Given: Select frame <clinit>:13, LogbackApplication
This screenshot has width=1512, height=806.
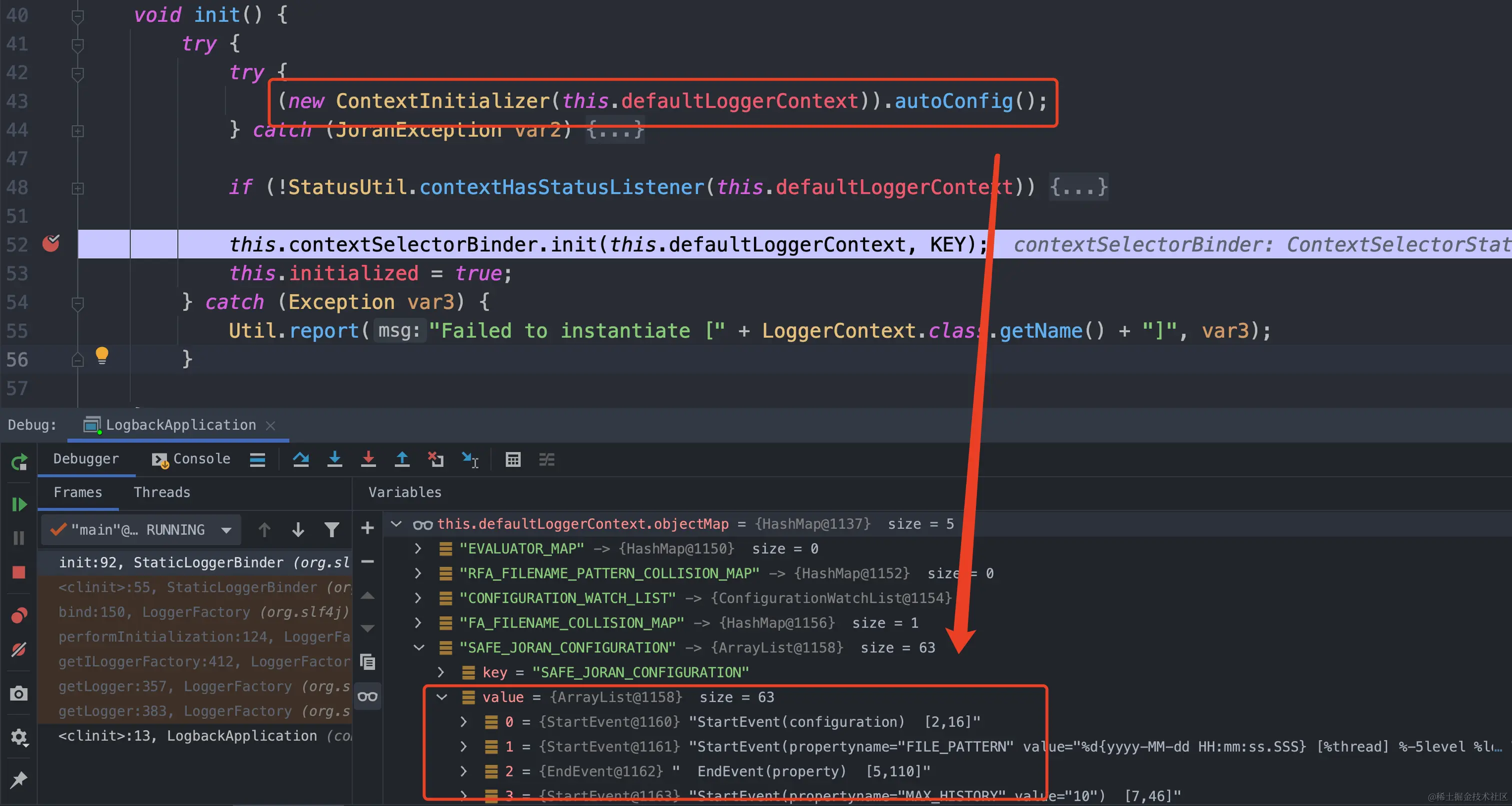Looking at the screenshot, I should click(195, 736).
